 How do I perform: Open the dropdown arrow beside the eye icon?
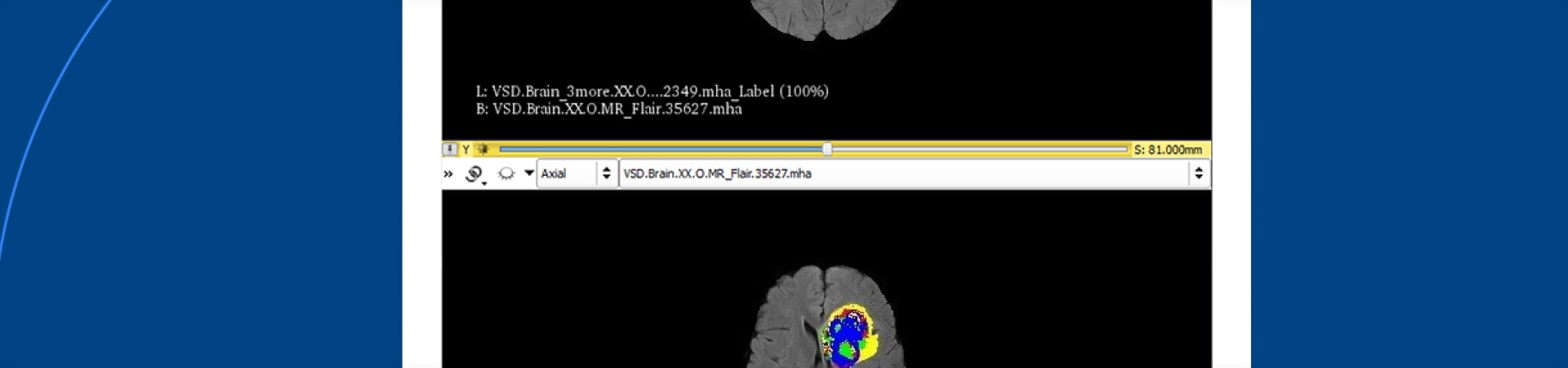pos(528,173)
